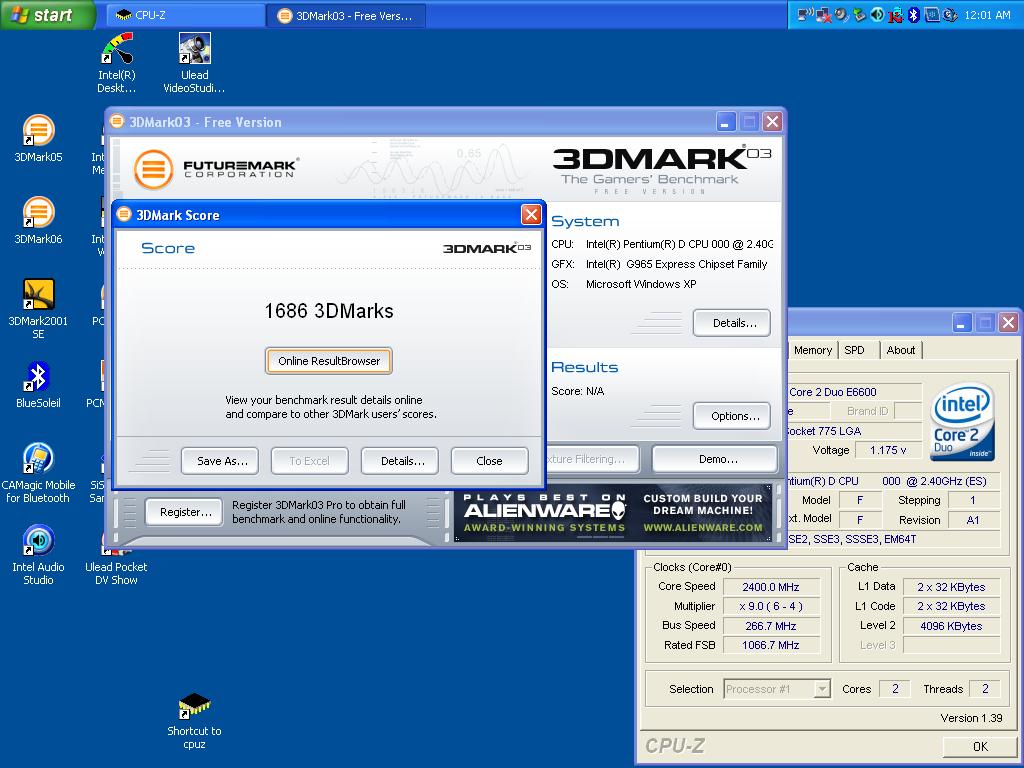Click 3DMark Score dialog title icon
The image size is (1024, 768).
[x=124, y=214]
